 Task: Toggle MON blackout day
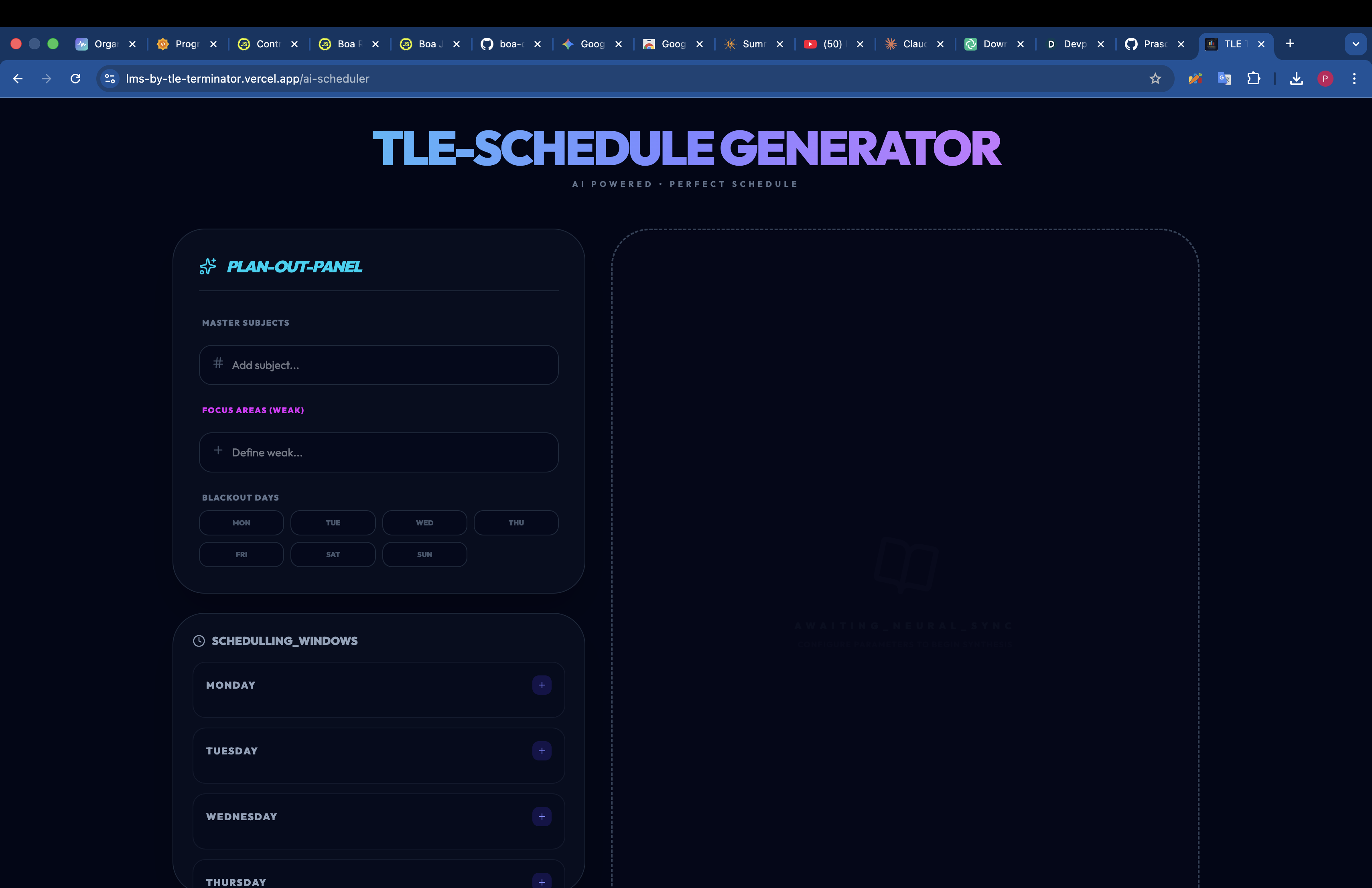[x=241, y=523]
